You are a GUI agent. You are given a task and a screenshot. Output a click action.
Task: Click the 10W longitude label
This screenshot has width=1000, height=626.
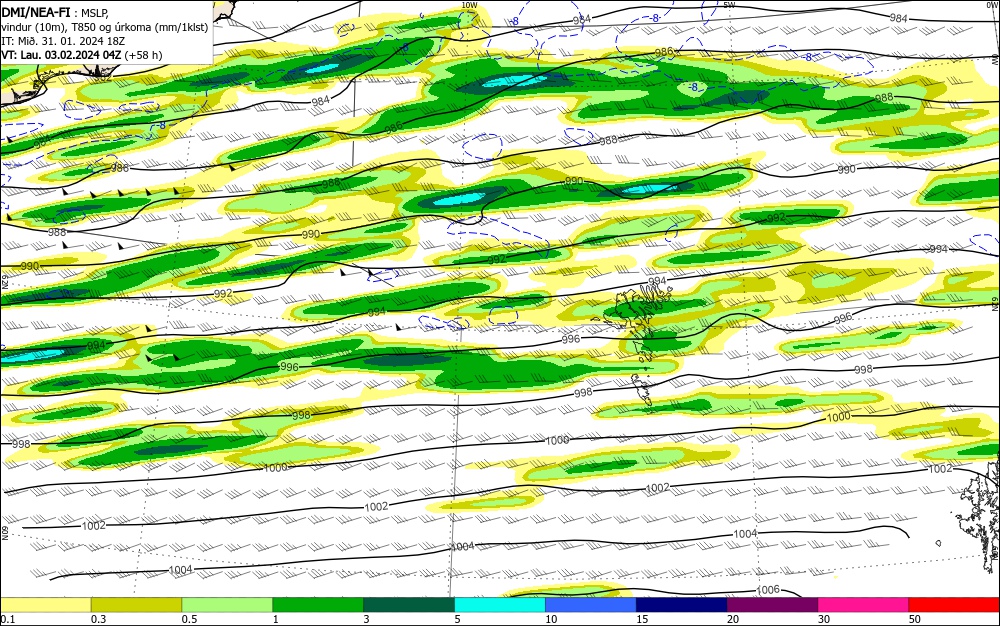pyautogui.click(x=469, y=5)
